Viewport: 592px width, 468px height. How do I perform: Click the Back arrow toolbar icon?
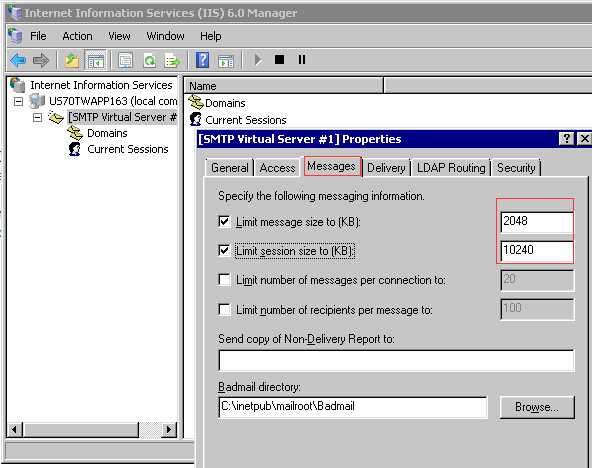click(18, 60)
